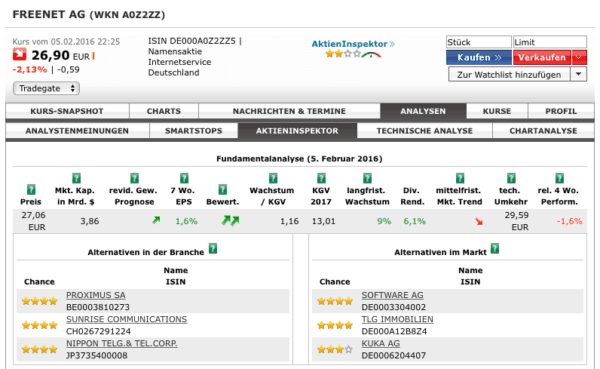Viewport: 600px width, 369px height.
Task: Open help icon above rel. 4 Wo. Perform.
Action: click(x=559, y=178)
